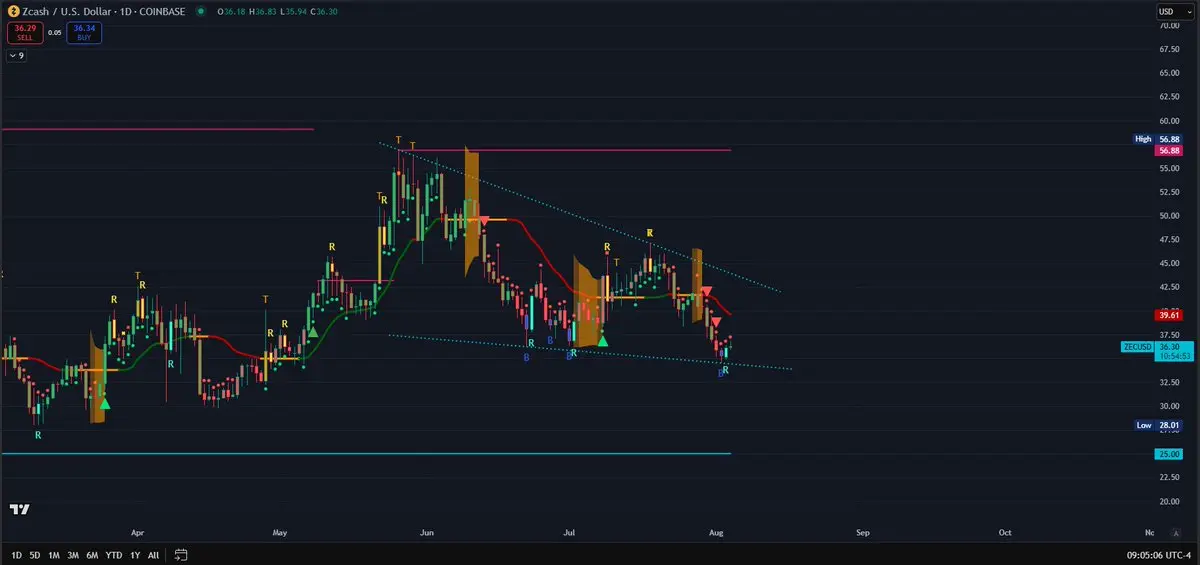
Task: Select the 1D date range
Action: (x=16, y=554)
